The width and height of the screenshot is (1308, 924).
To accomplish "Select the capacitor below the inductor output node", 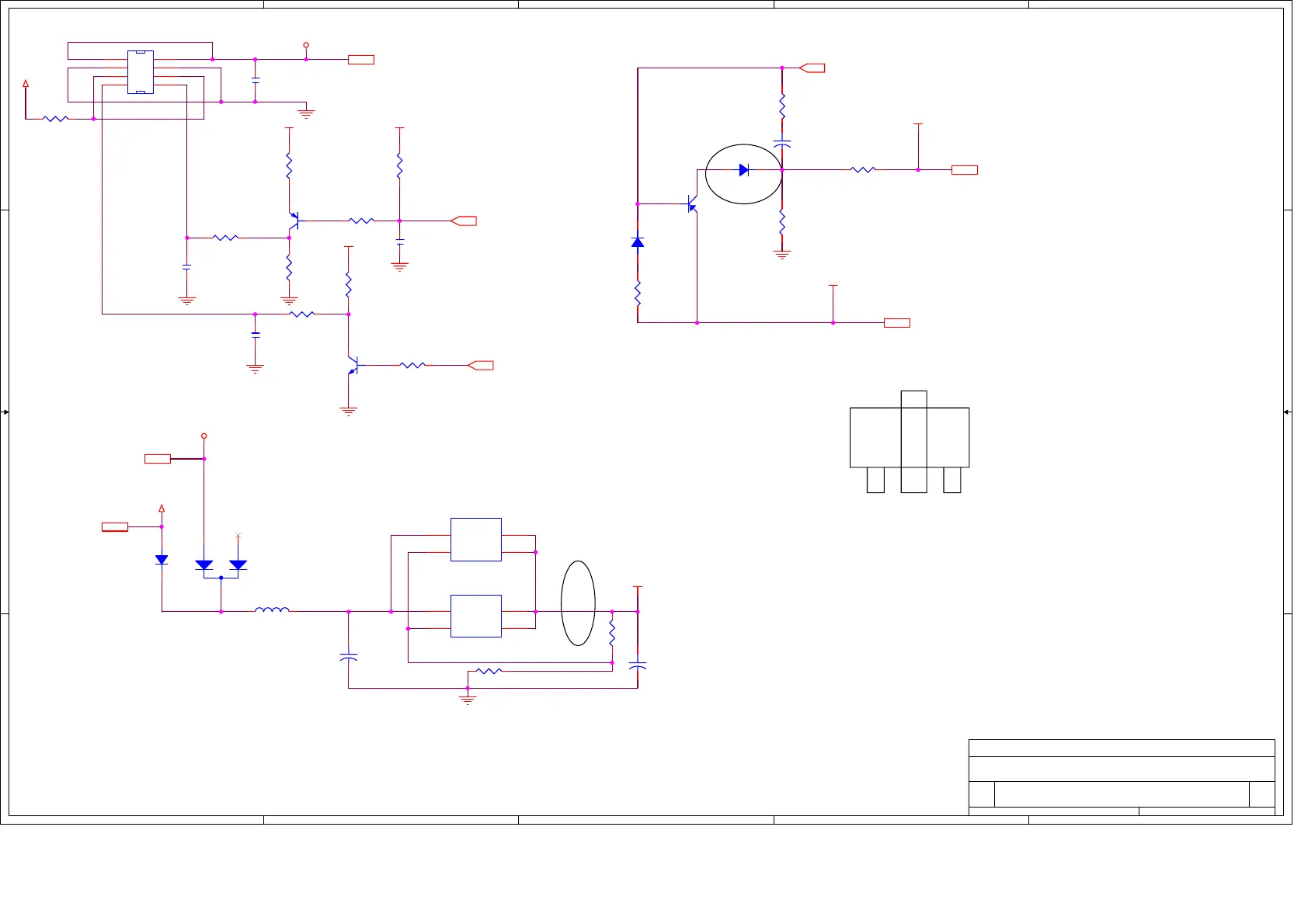I will (349, 658).
